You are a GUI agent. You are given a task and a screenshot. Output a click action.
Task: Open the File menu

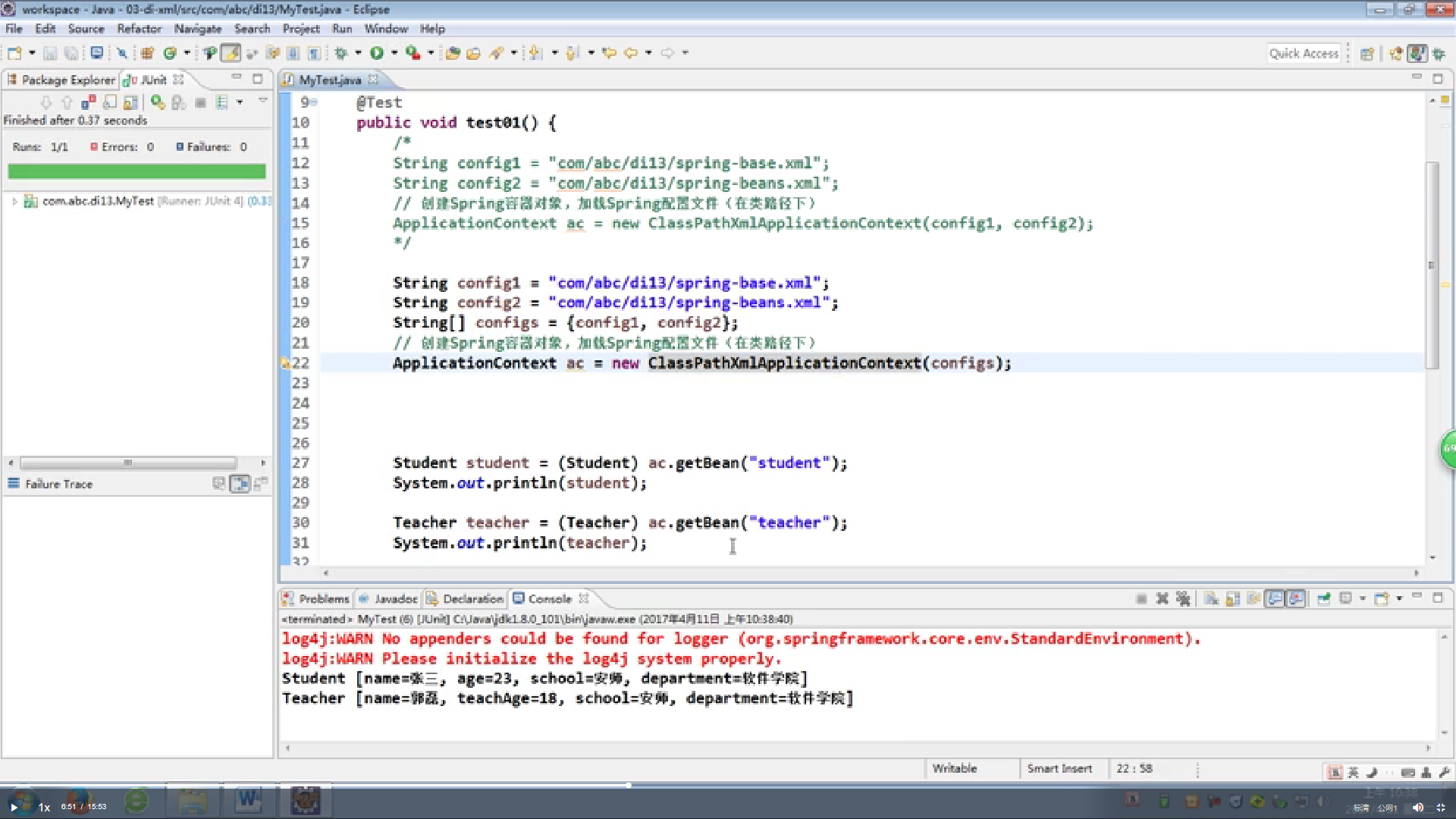pyautogui.click(x=14, y=29)
